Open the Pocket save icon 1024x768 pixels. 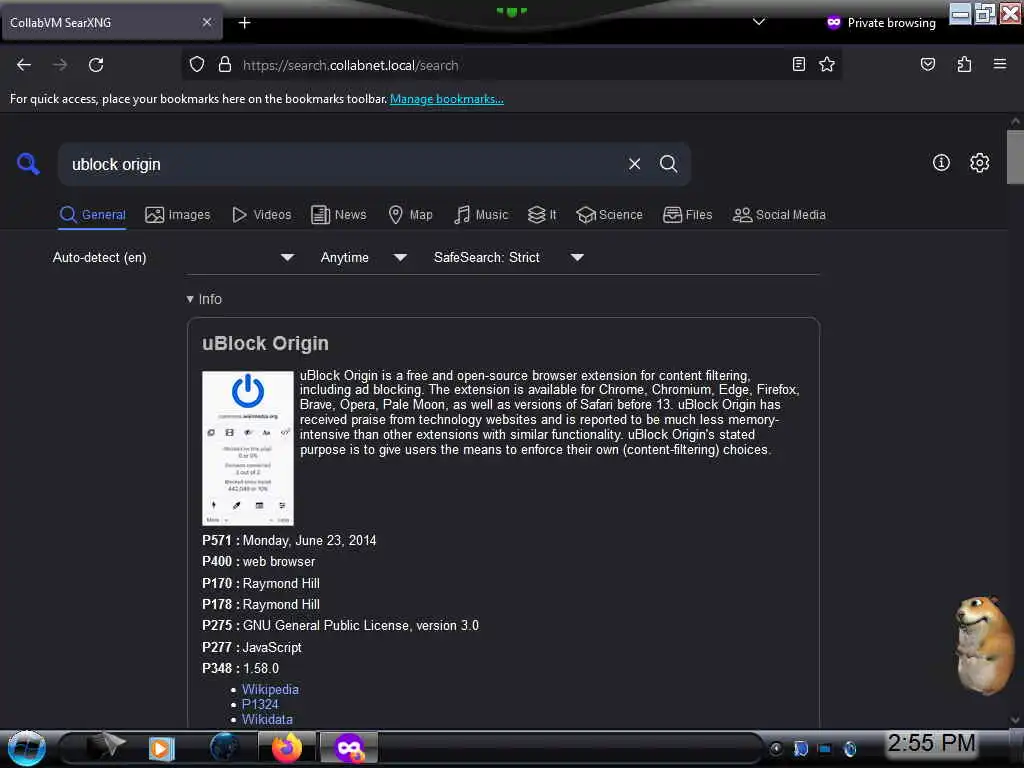click(x=927, y=64)
